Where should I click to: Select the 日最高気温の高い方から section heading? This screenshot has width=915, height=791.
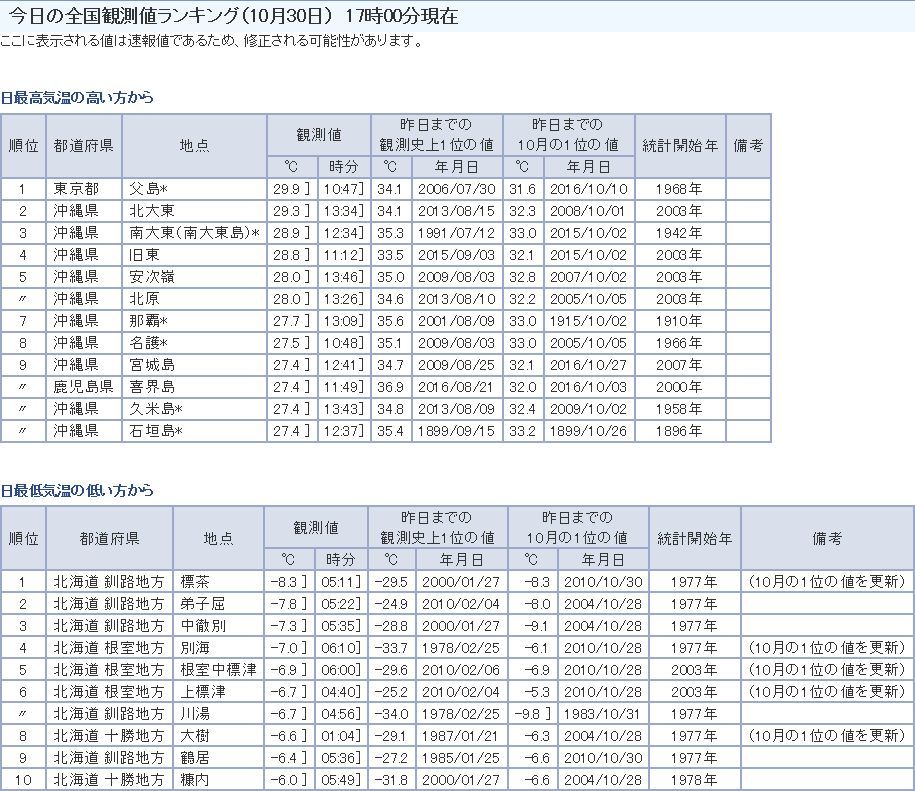click(x=78, y=98)
